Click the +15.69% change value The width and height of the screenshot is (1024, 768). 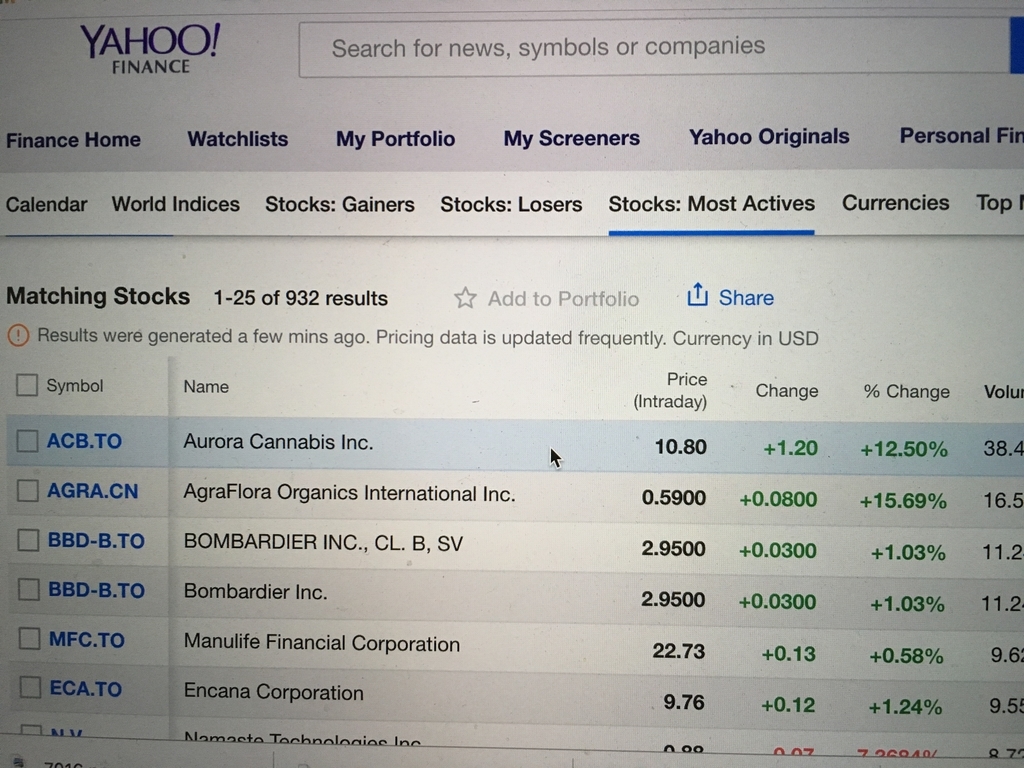[x=903, y=501]
